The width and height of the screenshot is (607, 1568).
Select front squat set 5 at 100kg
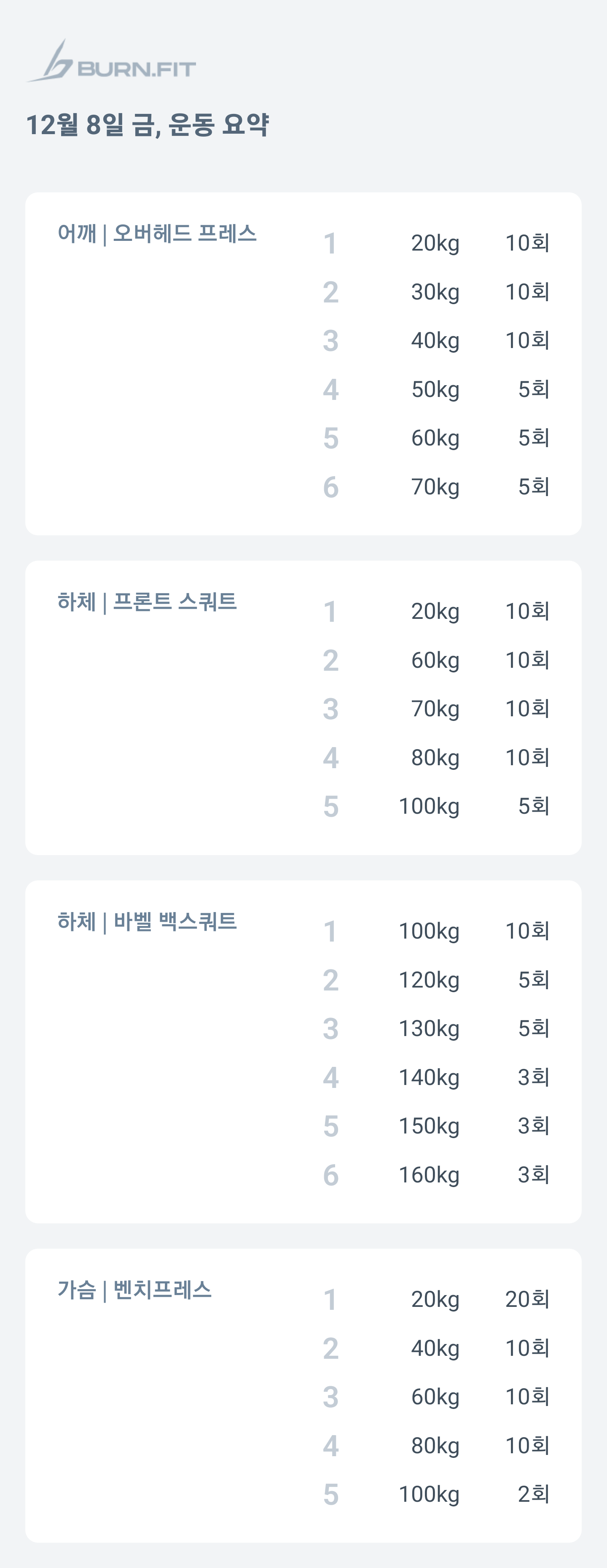point(436,807)
